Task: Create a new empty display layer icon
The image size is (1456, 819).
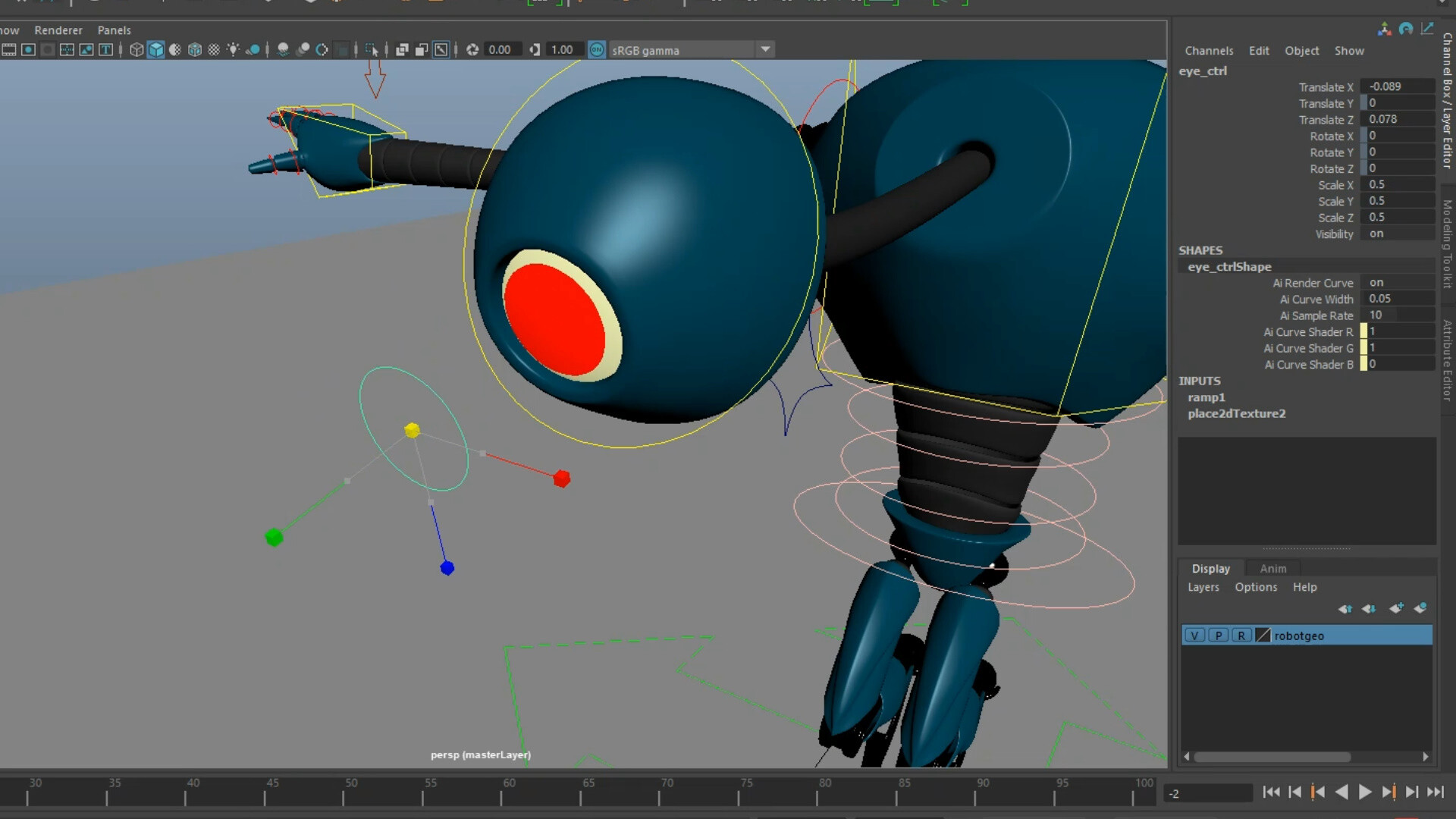Action: point(1396,608)
